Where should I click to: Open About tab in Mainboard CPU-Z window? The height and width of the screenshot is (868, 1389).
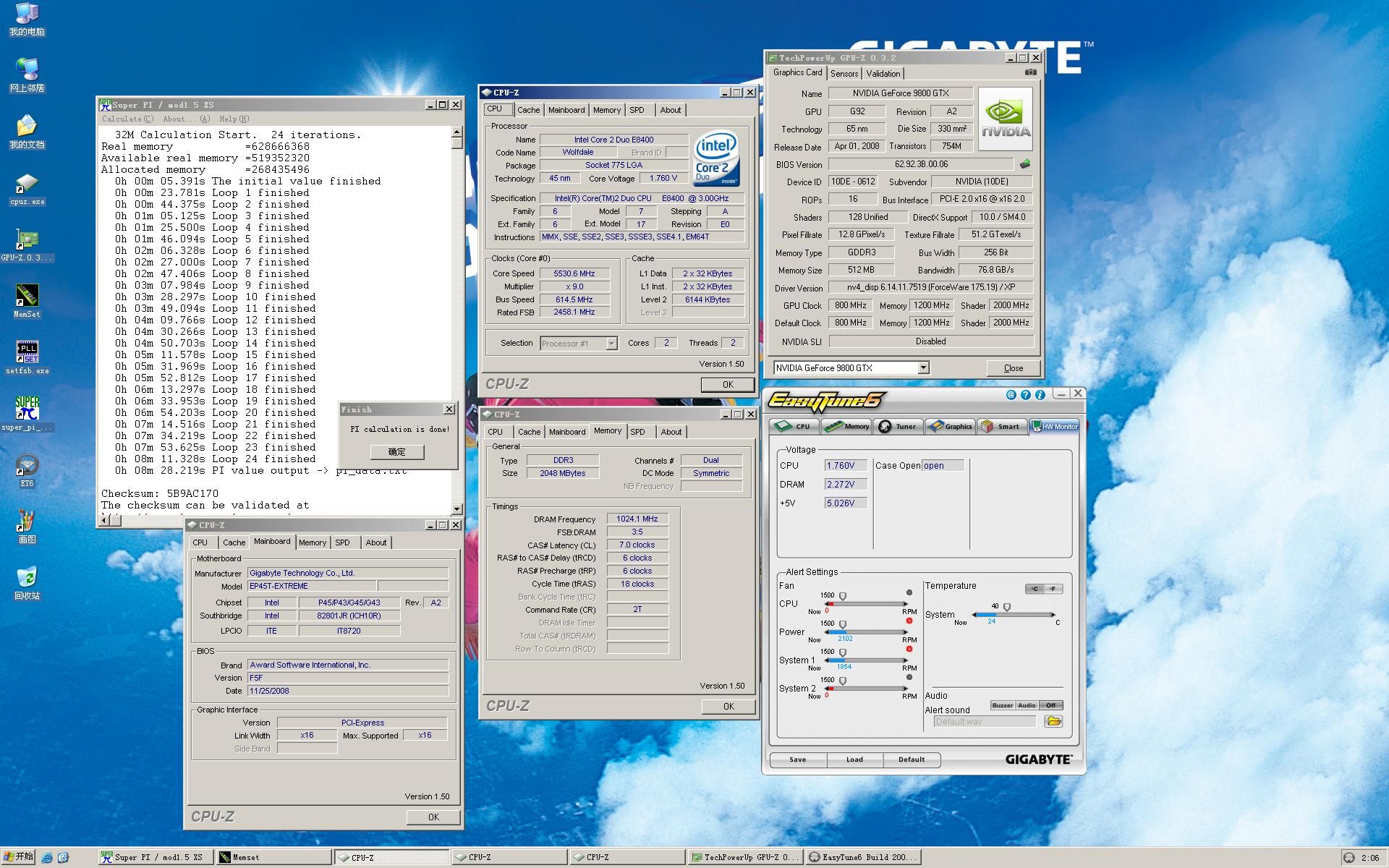point(376,542)
